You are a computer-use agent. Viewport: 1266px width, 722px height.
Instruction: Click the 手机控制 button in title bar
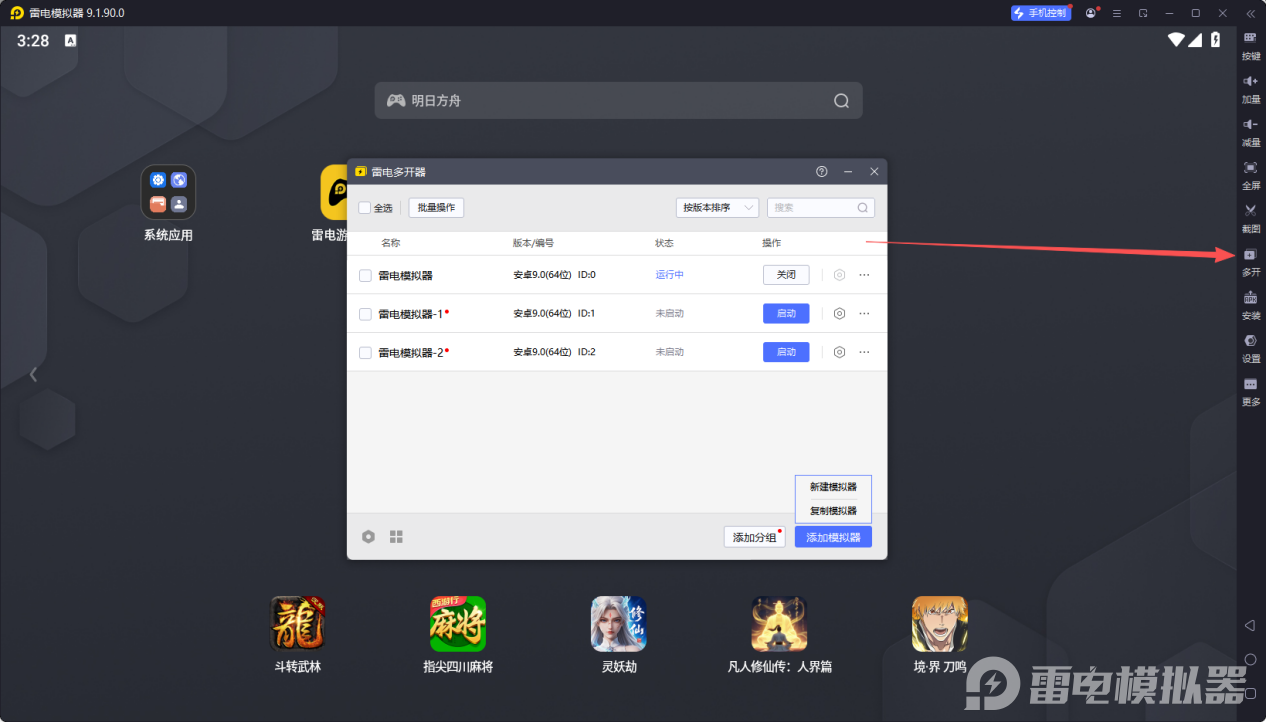1041,13
